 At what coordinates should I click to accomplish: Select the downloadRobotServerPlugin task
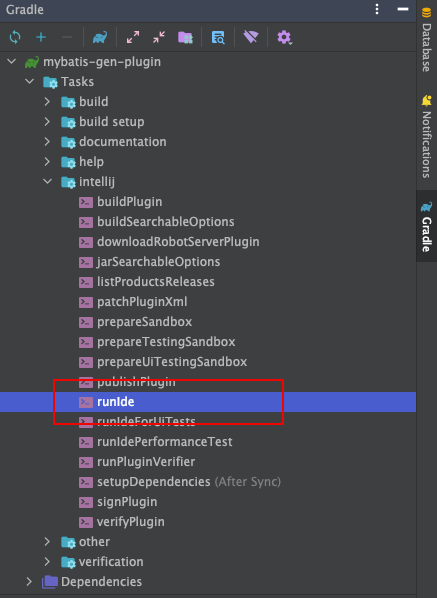tap(178, 242)
